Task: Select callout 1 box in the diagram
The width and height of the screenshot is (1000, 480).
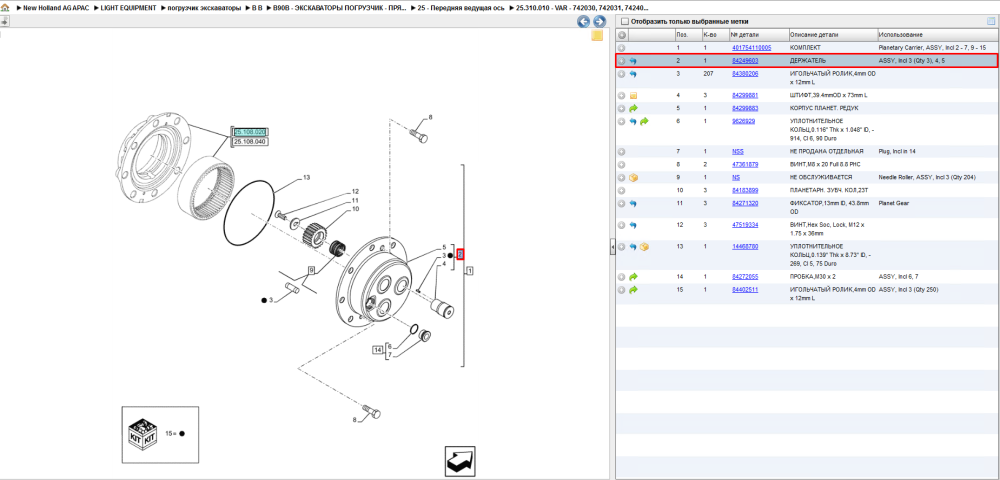Action: [469, 271]
